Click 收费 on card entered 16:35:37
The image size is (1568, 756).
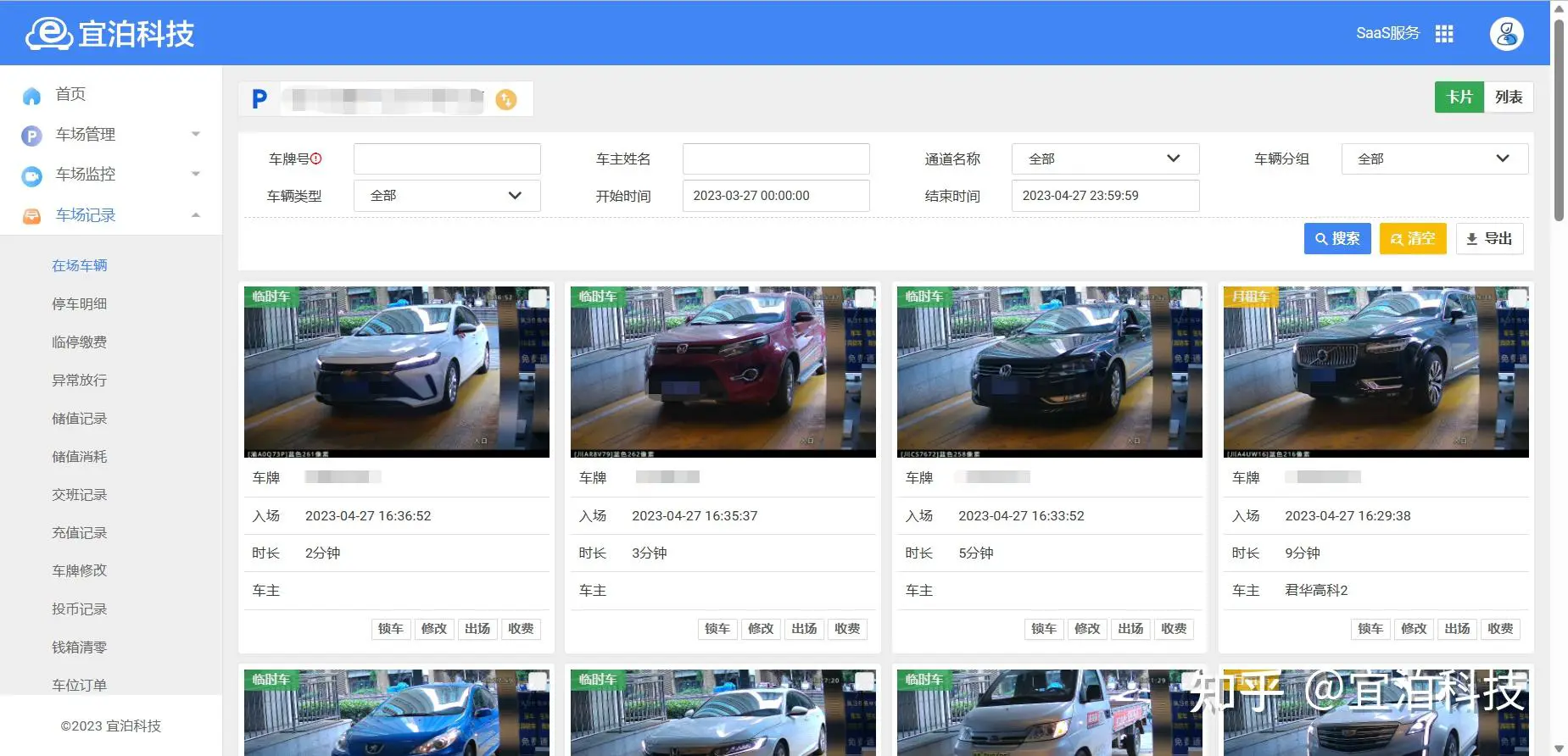[847, 629]
